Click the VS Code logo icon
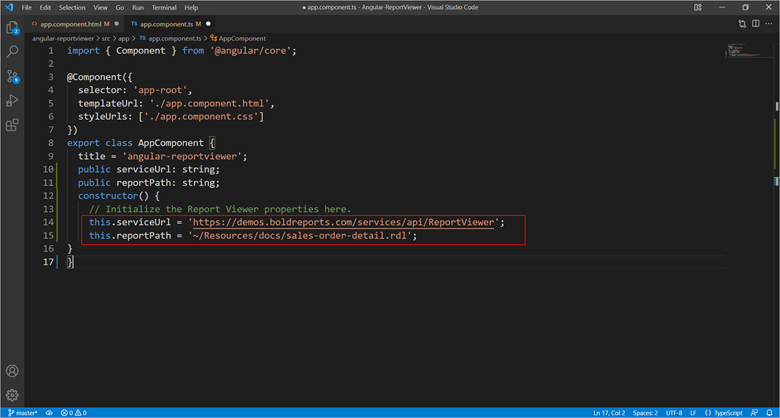This screenshot has height=418, width=780. point(9,7)
